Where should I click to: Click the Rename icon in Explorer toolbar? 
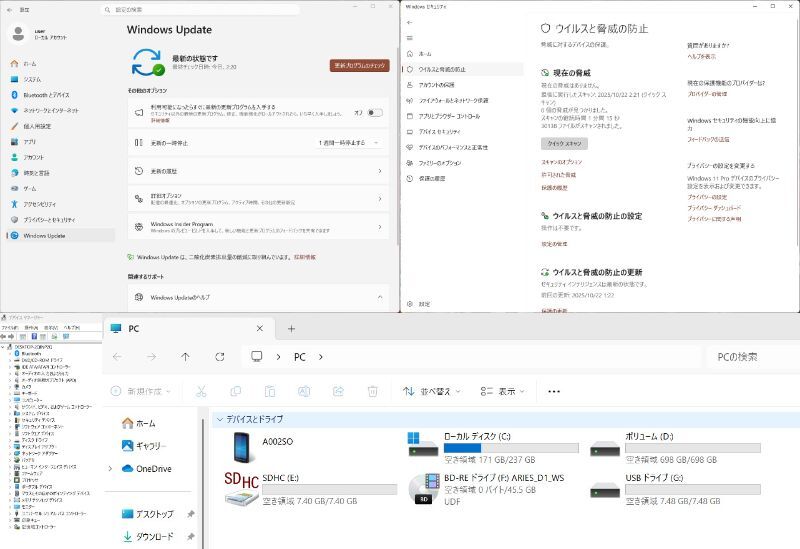pos(304,391)
